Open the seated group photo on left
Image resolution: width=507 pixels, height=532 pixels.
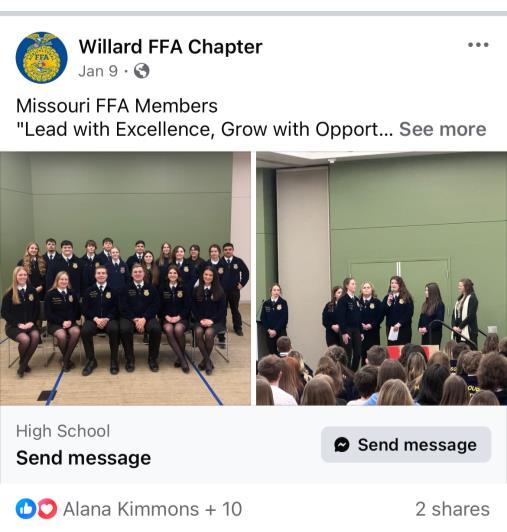(125, 278)
